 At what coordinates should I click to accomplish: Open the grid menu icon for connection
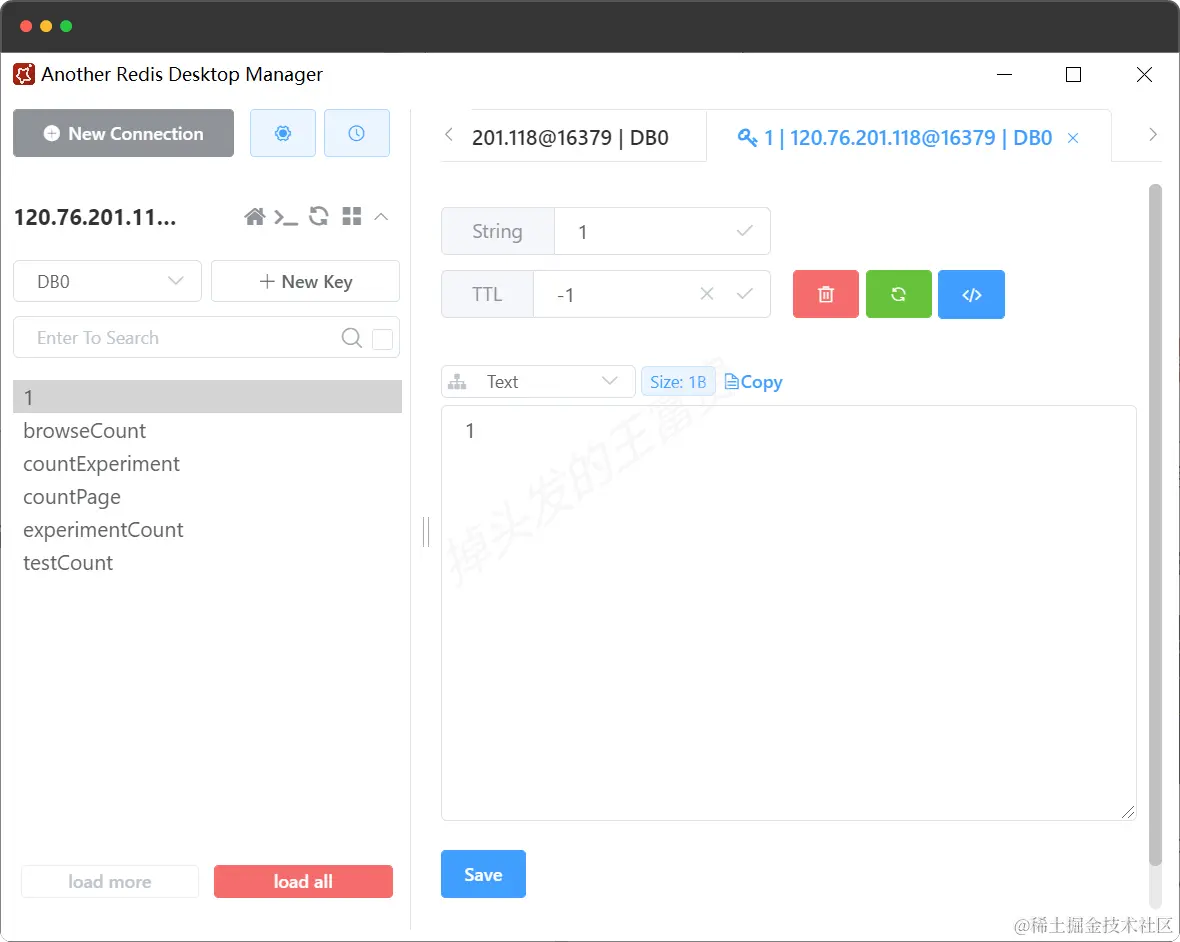click(351, 217)
